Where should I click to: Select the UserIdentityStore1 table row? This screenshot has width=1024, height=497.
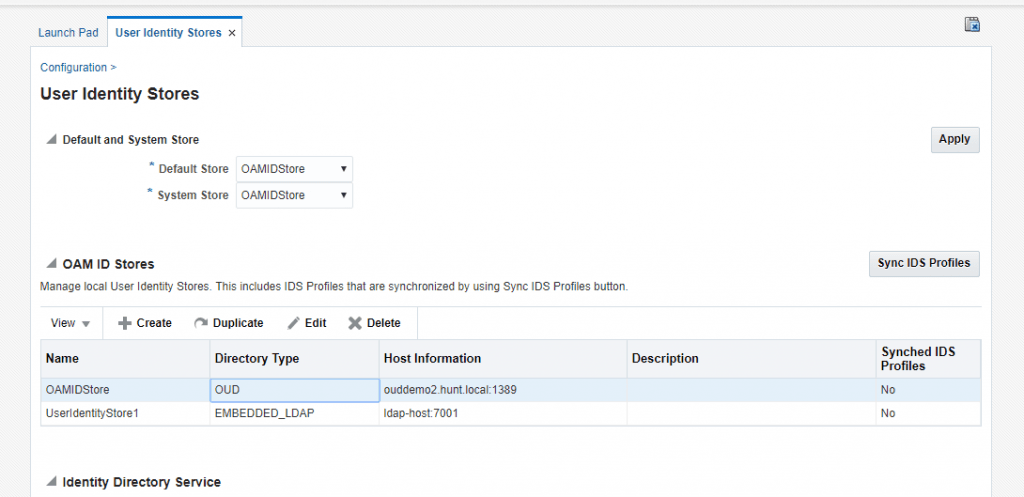click(x=92, y=413)
